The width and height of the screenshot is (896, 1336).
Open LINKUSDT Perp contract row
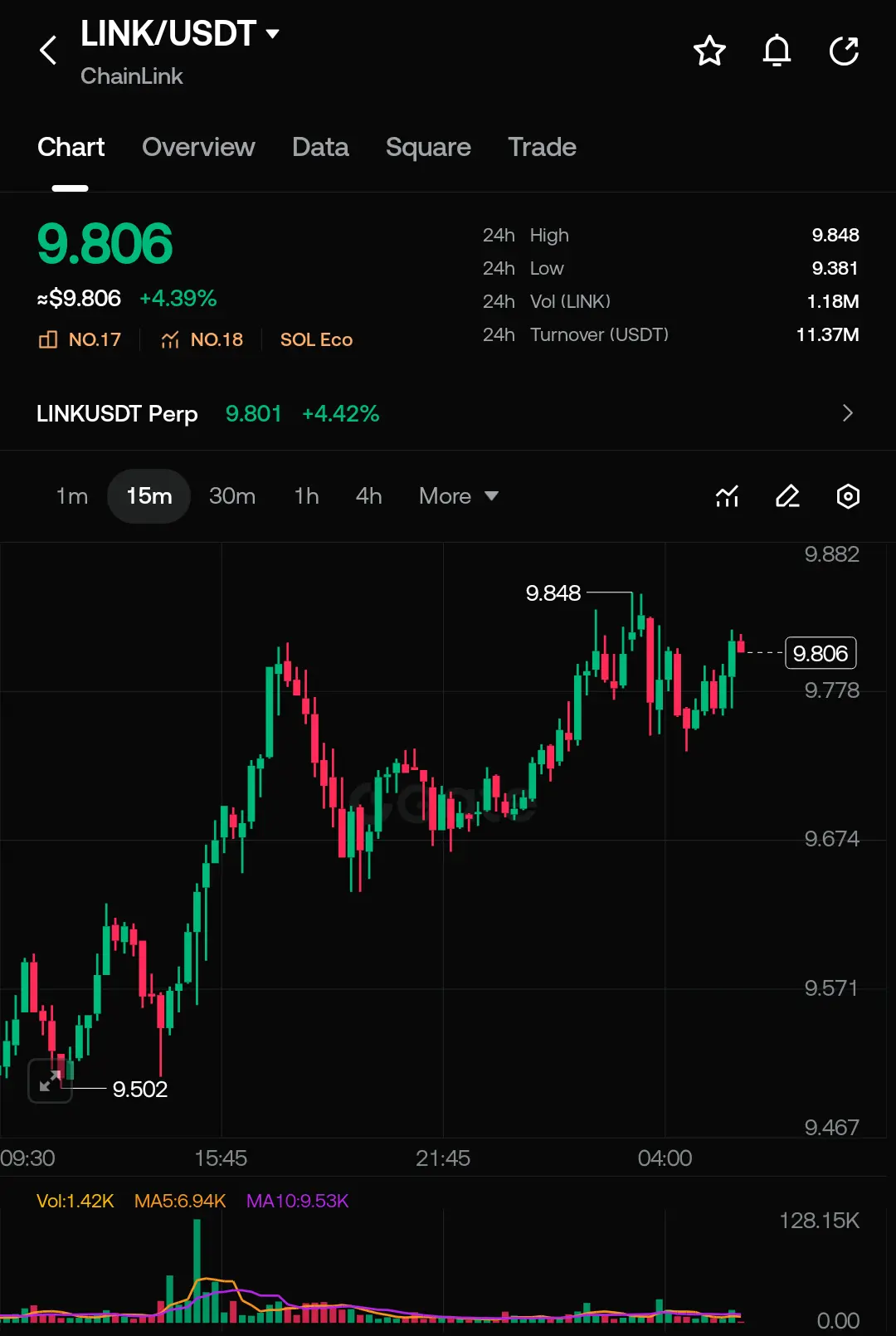(x=448, y=413)
